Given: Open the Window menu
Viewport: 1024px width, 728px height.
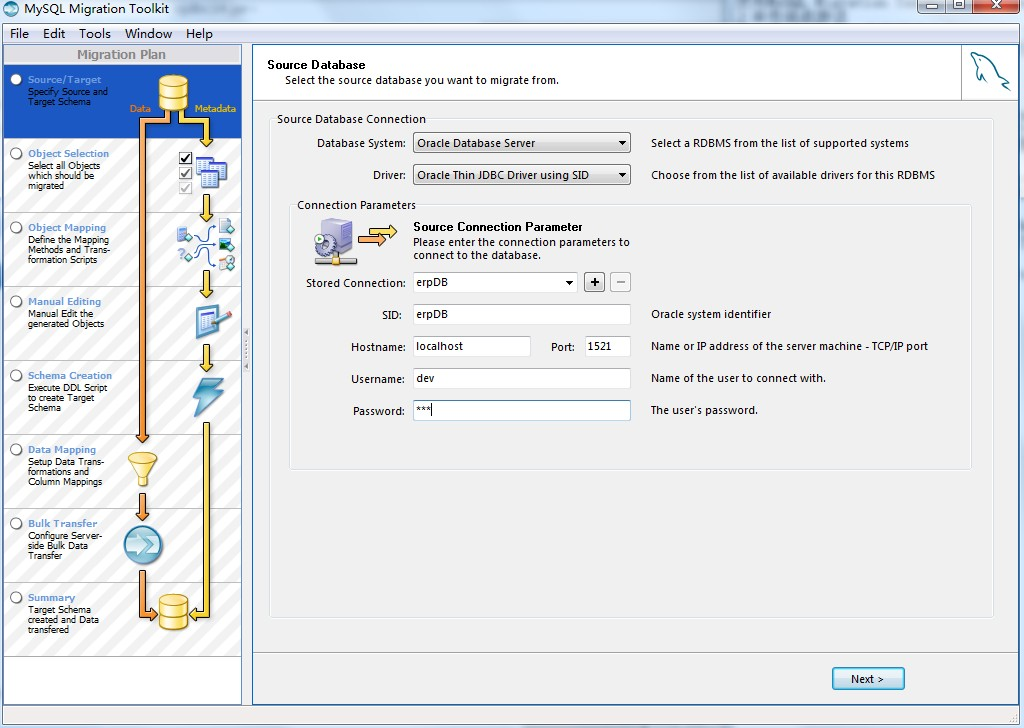Looking at the screenshot, I should 148,33.
